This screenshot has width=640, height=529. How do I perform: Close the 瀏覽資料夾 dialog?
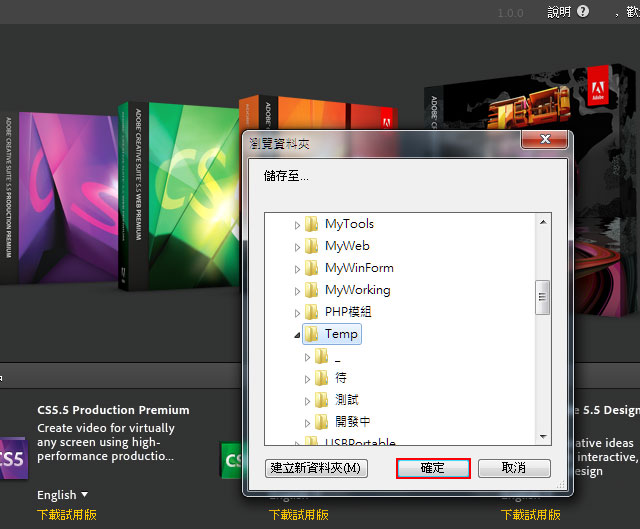pyautogui.click(x=545, y=140)
